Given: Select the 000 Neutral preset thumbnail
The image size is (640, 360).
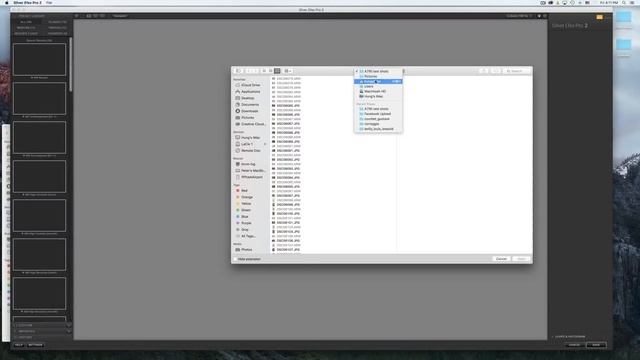Looking at the screenshot, I should point(39,60).
